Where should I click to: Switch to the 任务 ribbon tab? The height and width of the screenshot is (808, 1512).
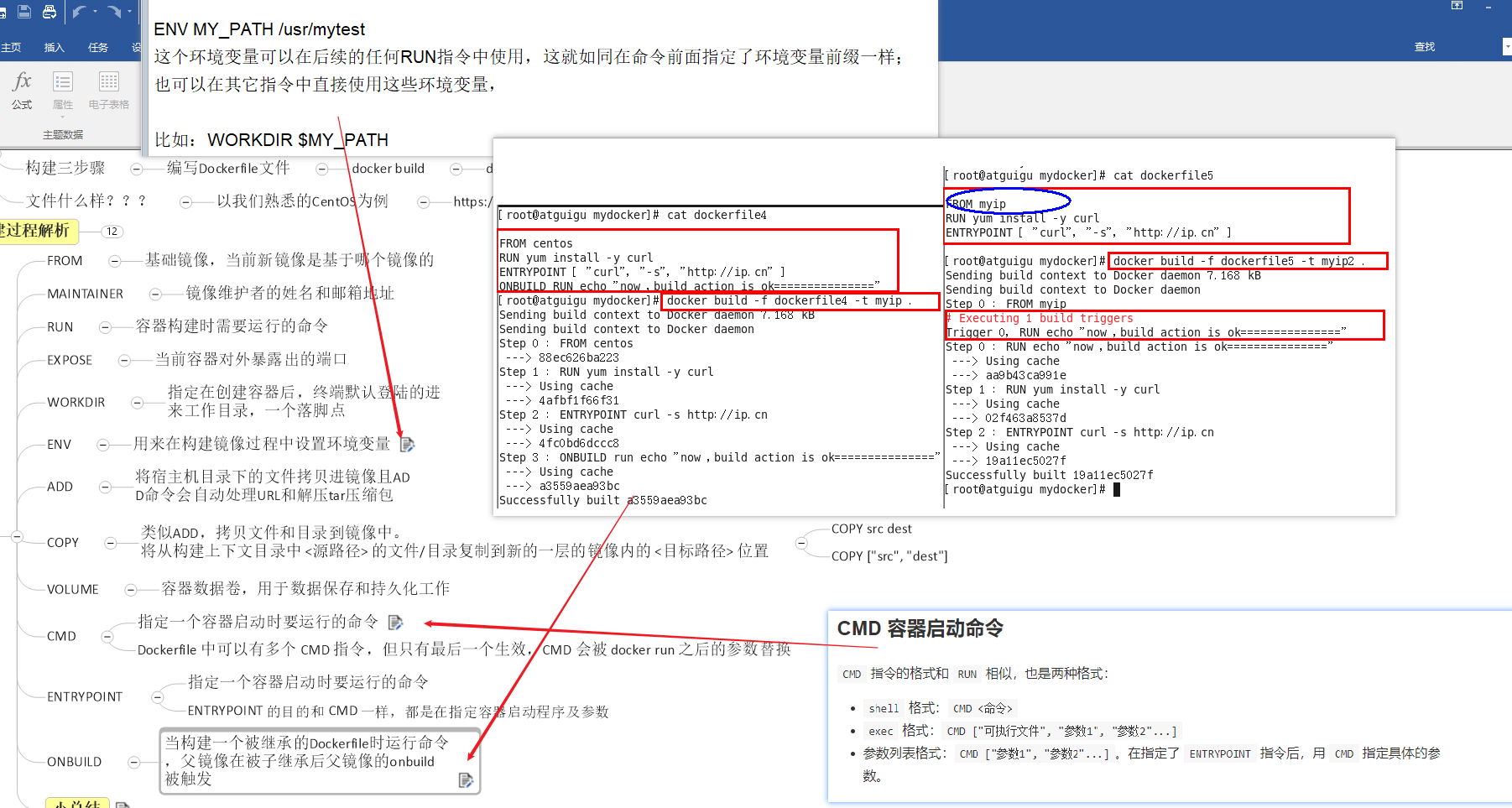pos(98,47)
